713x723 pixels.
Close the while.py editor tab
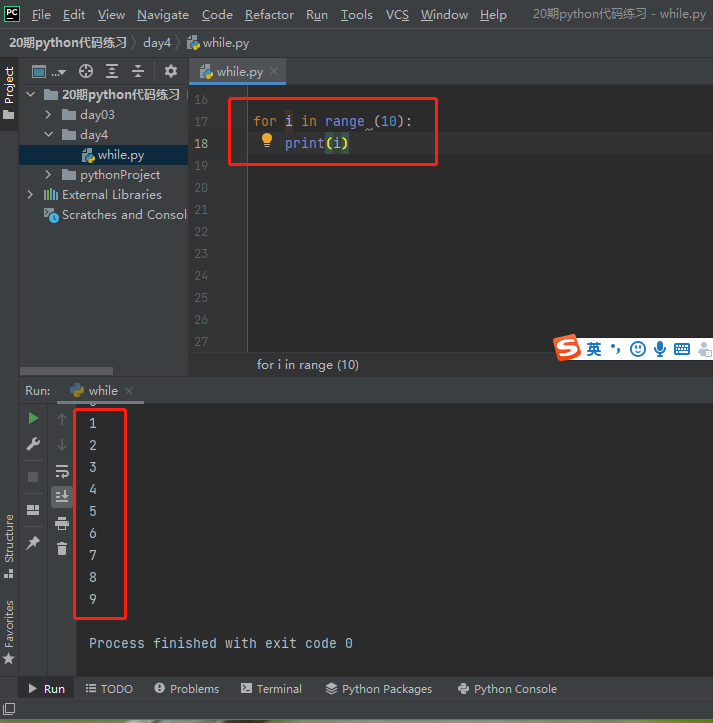click(x=274, y=71)
